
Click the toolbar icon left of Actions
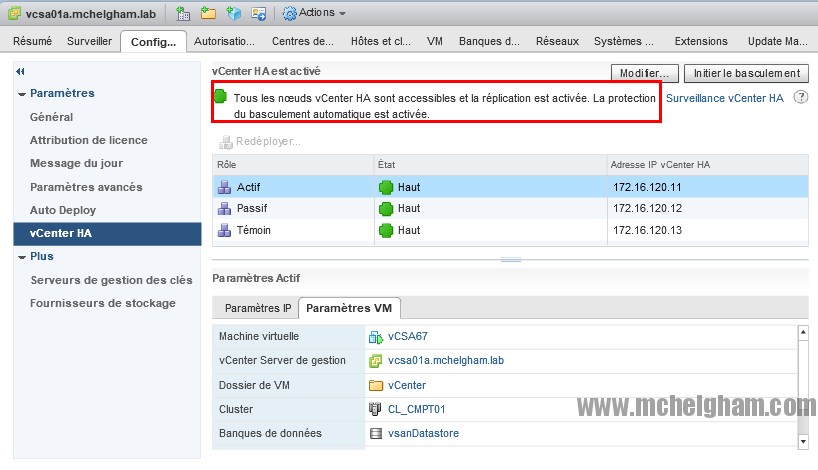coord(259,14)
